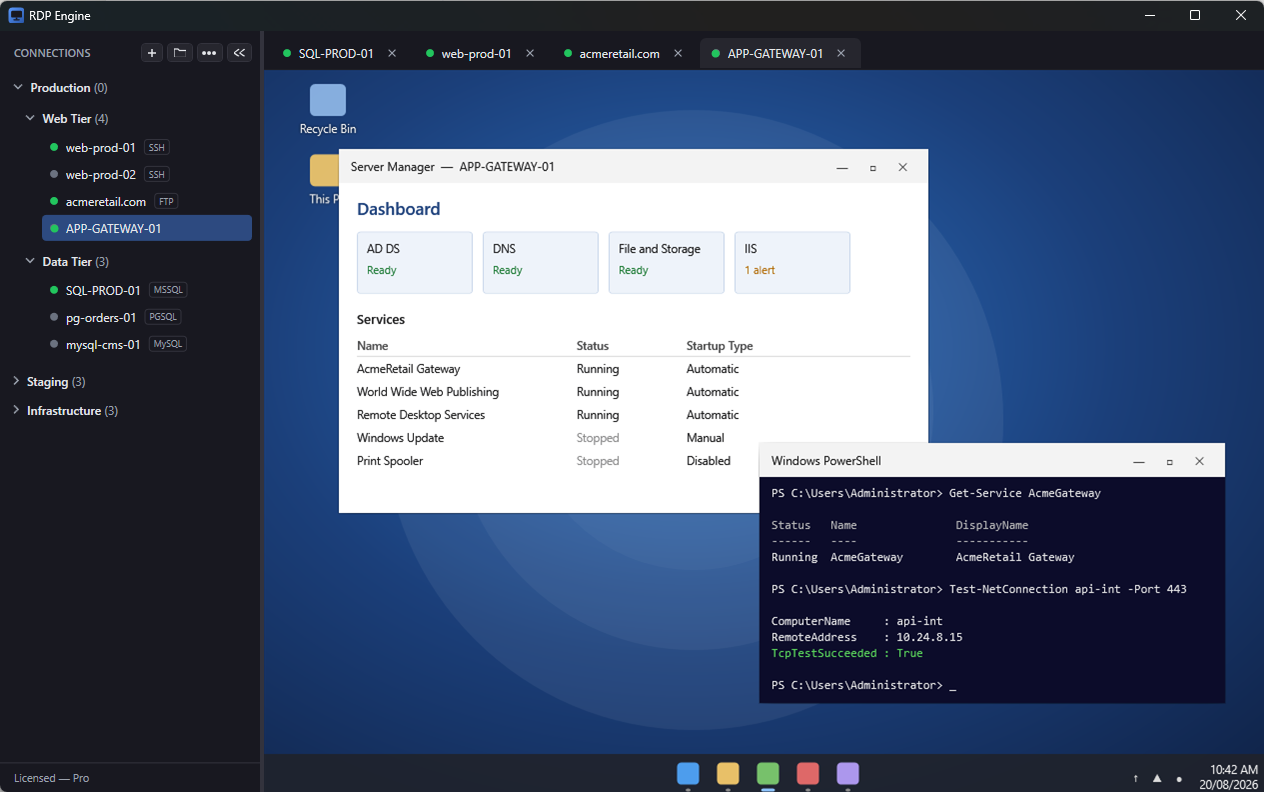Open the Recycle Bin desktop icon

click(328, 110)
